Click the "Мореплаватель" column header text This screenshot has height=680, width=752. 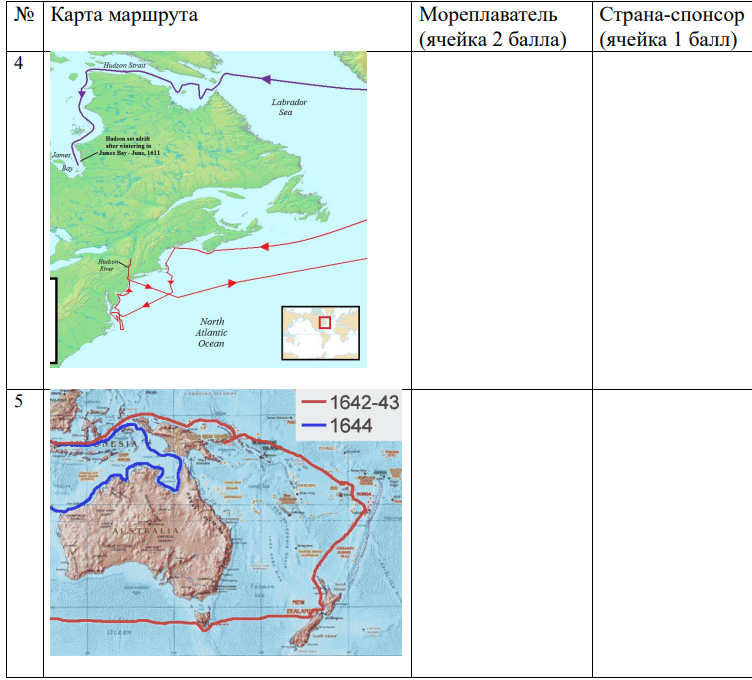pyautogui.click(x=488, y=16)
